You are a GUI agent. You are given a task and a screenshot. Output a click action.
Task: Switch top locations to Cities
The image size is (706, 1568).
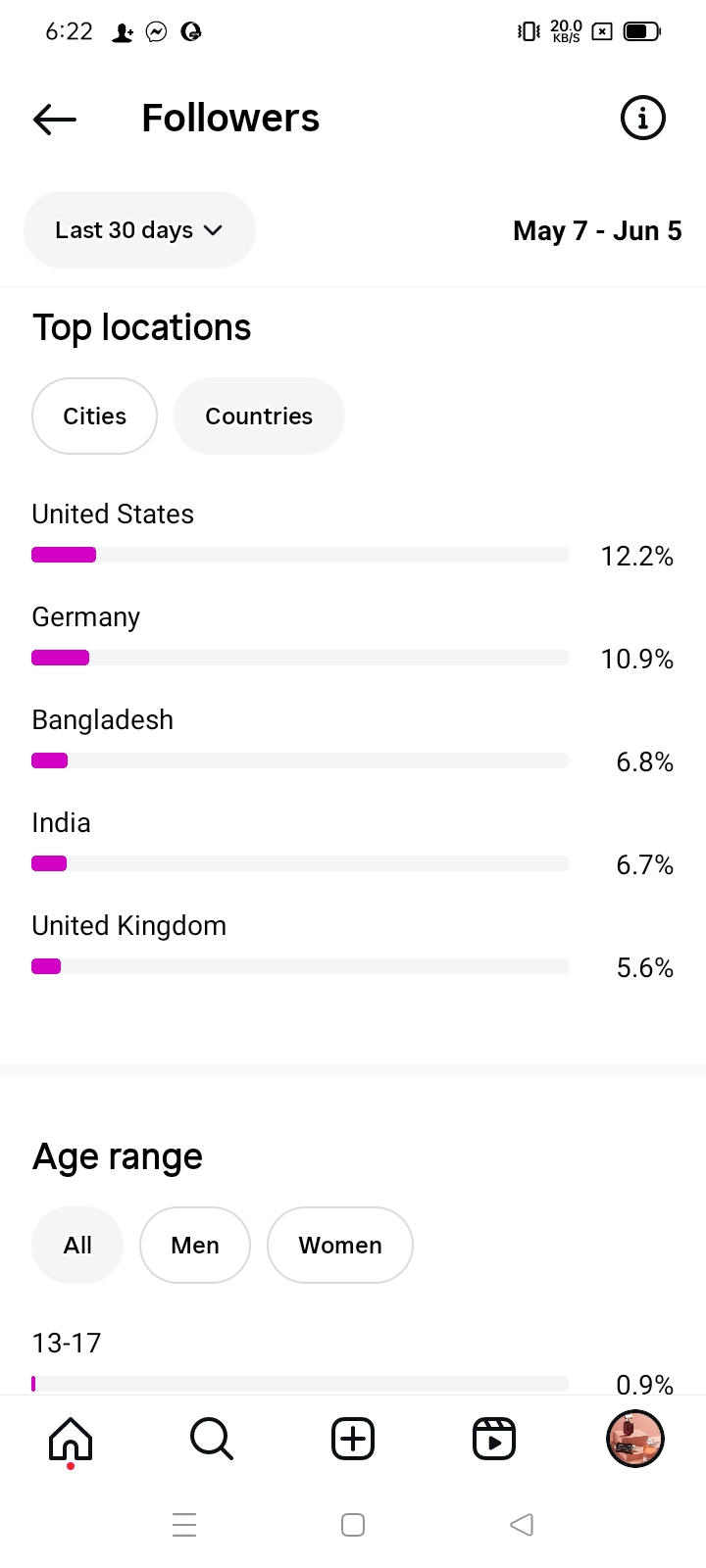[x=94, y=416]
